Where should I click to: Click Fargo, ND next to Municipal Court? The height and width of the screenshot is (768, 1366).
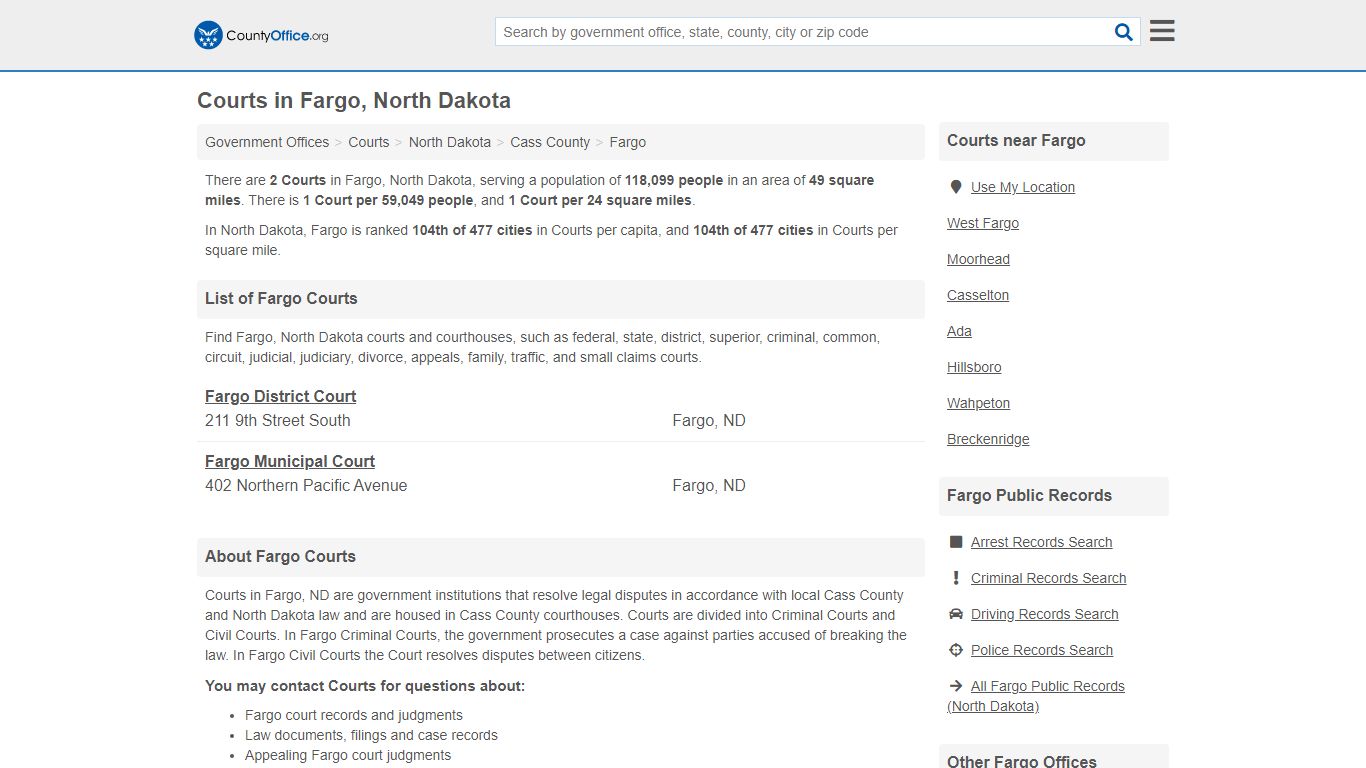(709, 485)
